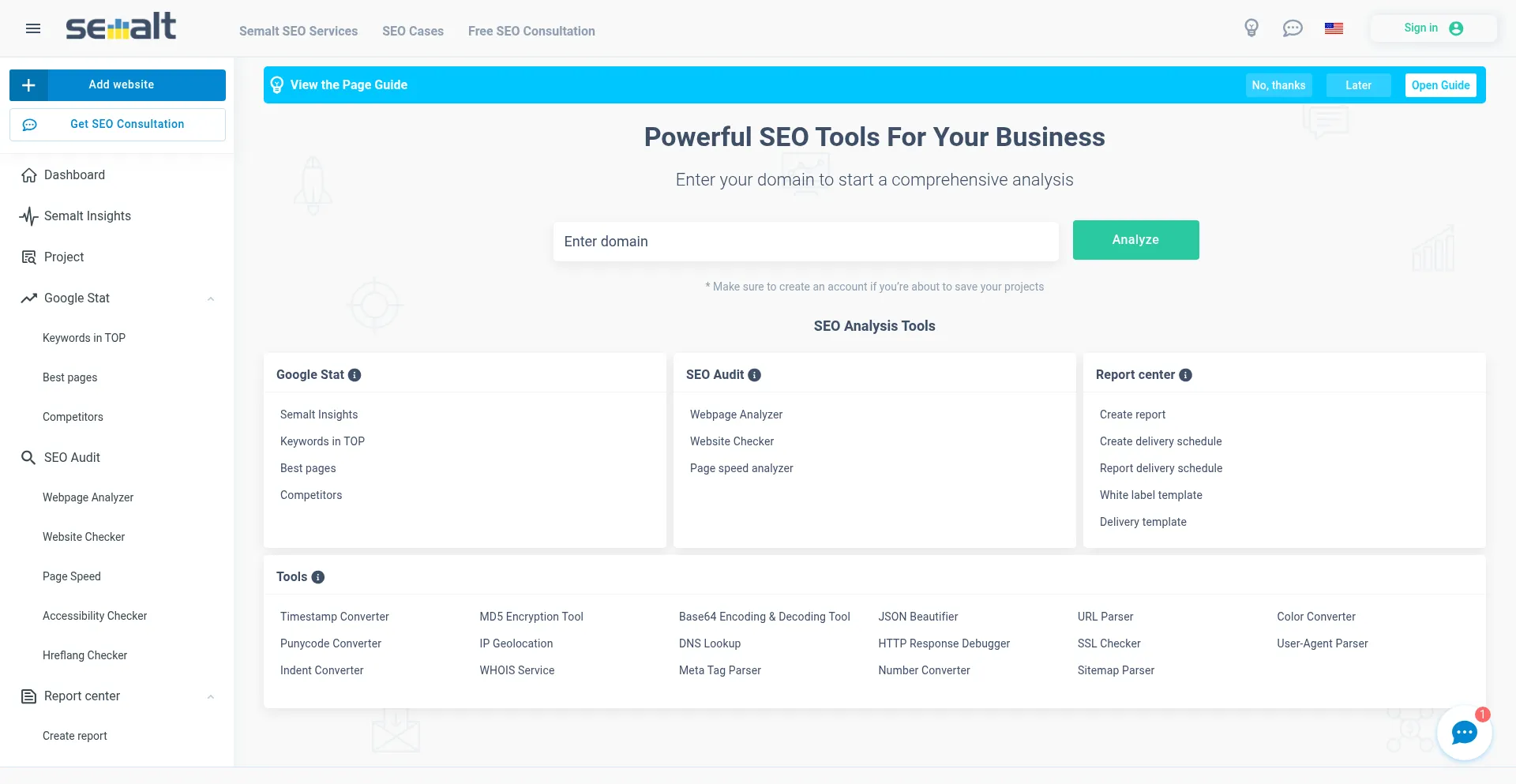Click the Google Stat trend icon
This screenshot has width=1516, height=784.
point(29,298)
